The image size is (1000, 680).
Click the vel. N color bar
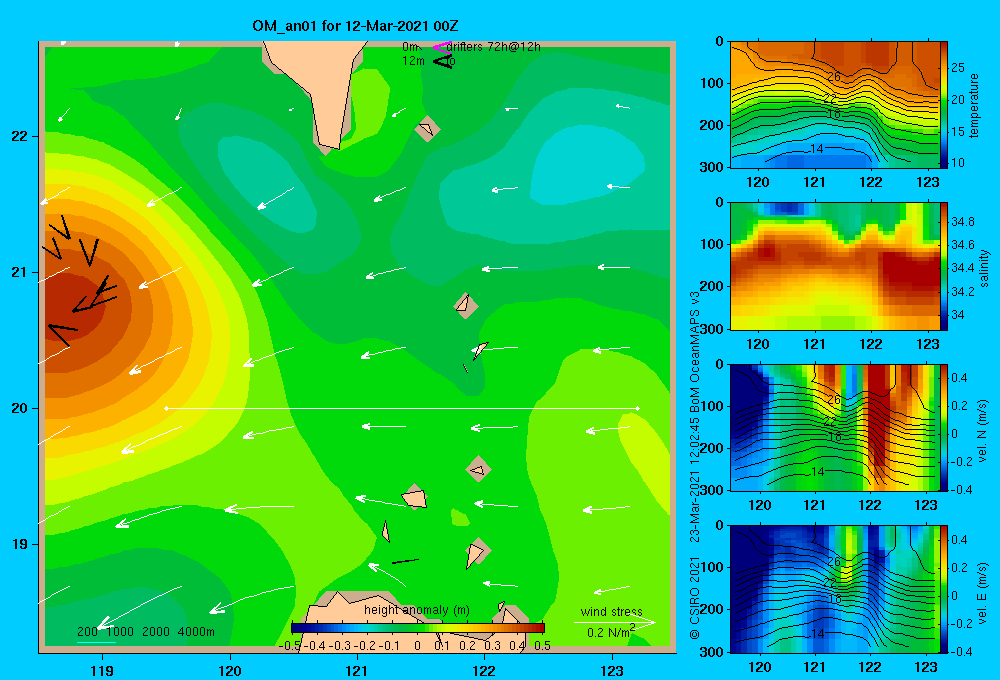coord(944,428)
